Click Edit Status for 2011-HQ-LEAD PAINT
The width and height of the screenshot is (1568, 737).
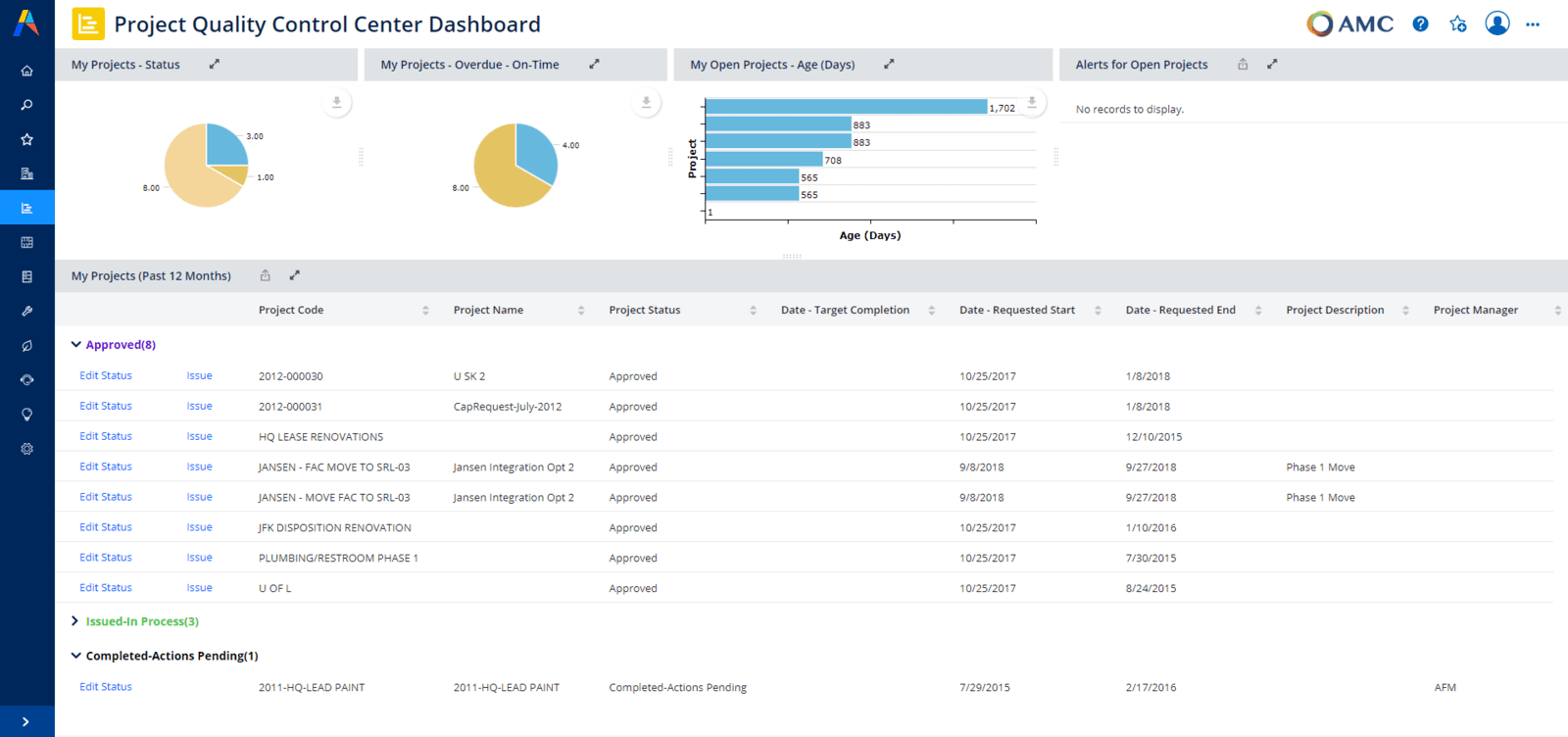pyautogui.click(x=106, y=687)
